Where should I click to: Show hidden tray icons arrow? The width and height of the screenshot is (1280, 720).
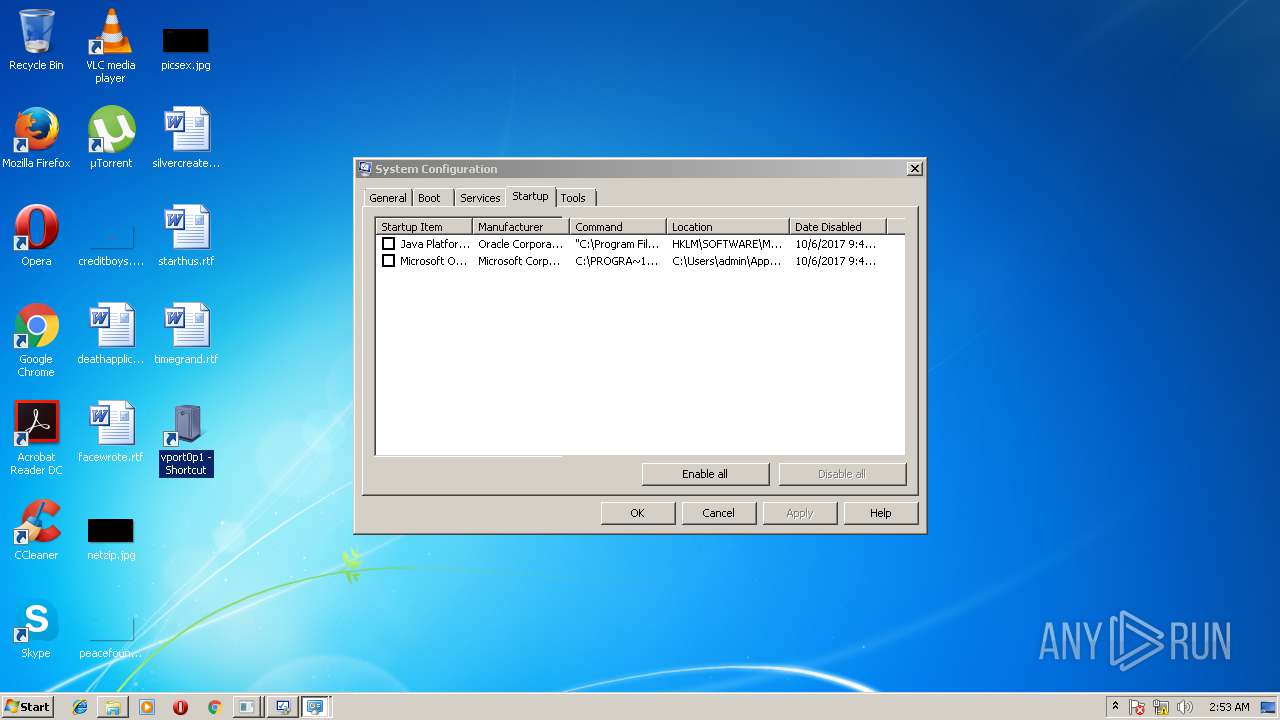(1115, 707)
